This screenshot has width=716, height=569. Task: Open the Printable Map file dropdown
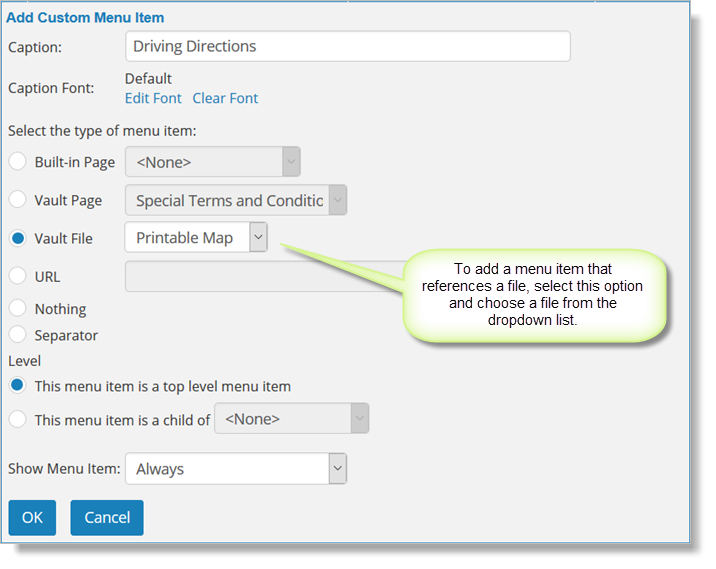[196, 237]
